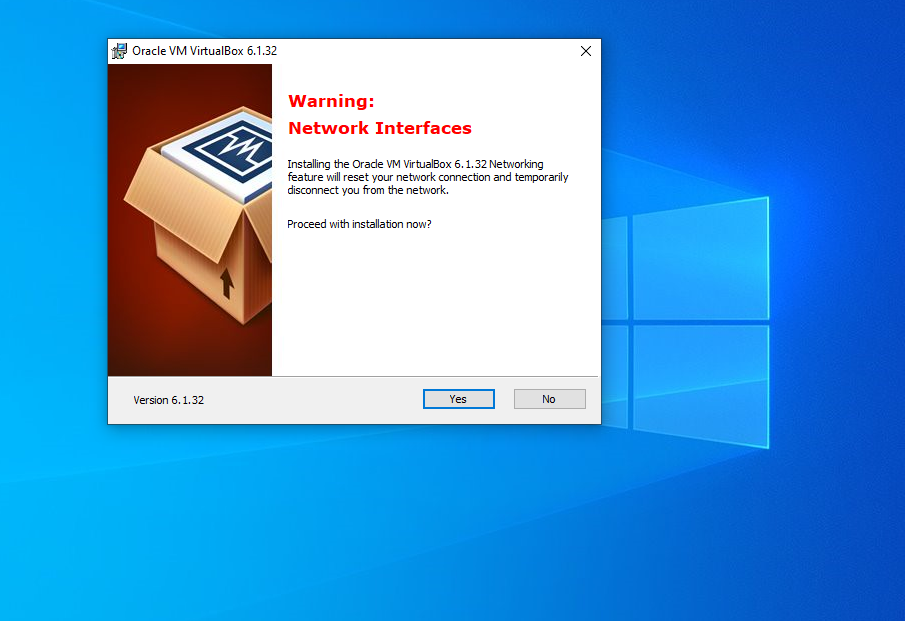Click the 'Network Interfaces' heading

click(x=380, y=128)
